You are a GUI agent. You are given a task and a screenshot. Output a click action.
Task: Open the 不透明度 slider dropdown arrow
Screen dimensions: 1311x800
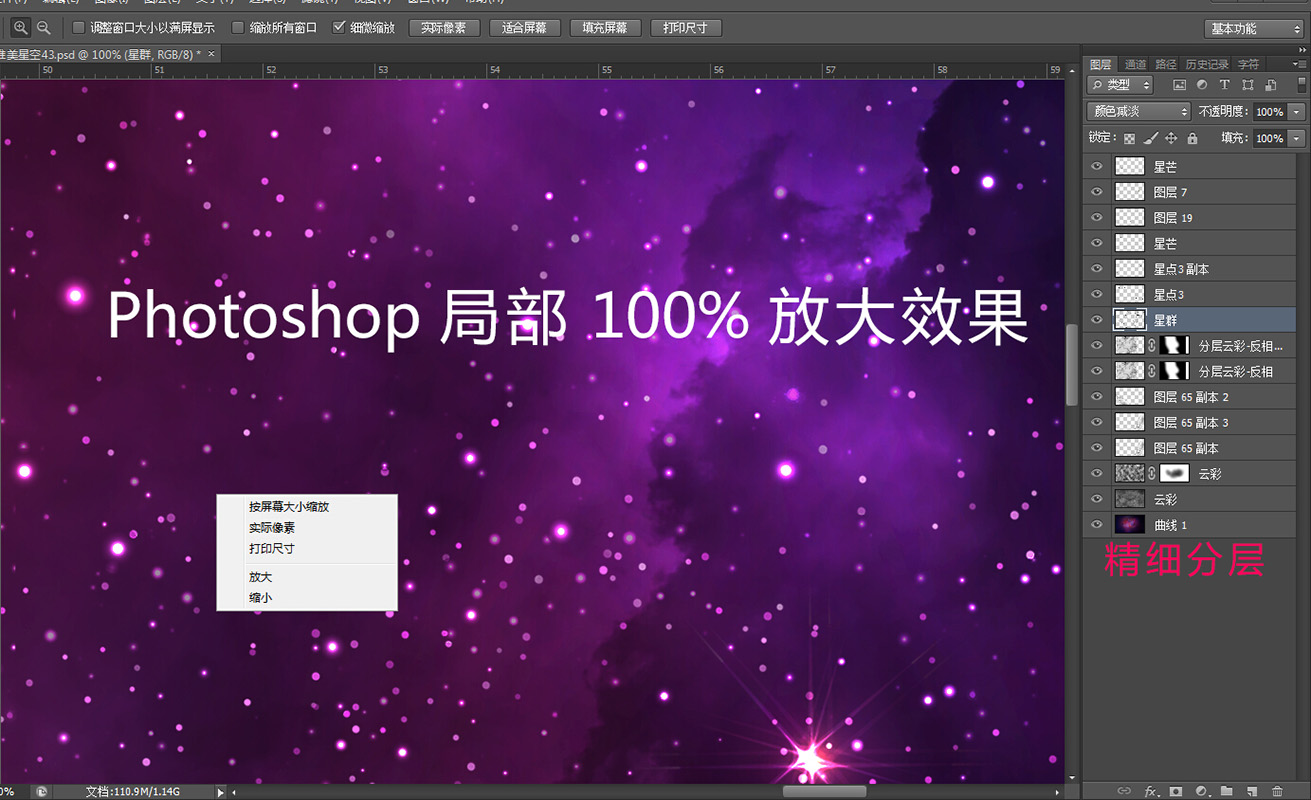pyautogui.click(x=1298, y=112)
